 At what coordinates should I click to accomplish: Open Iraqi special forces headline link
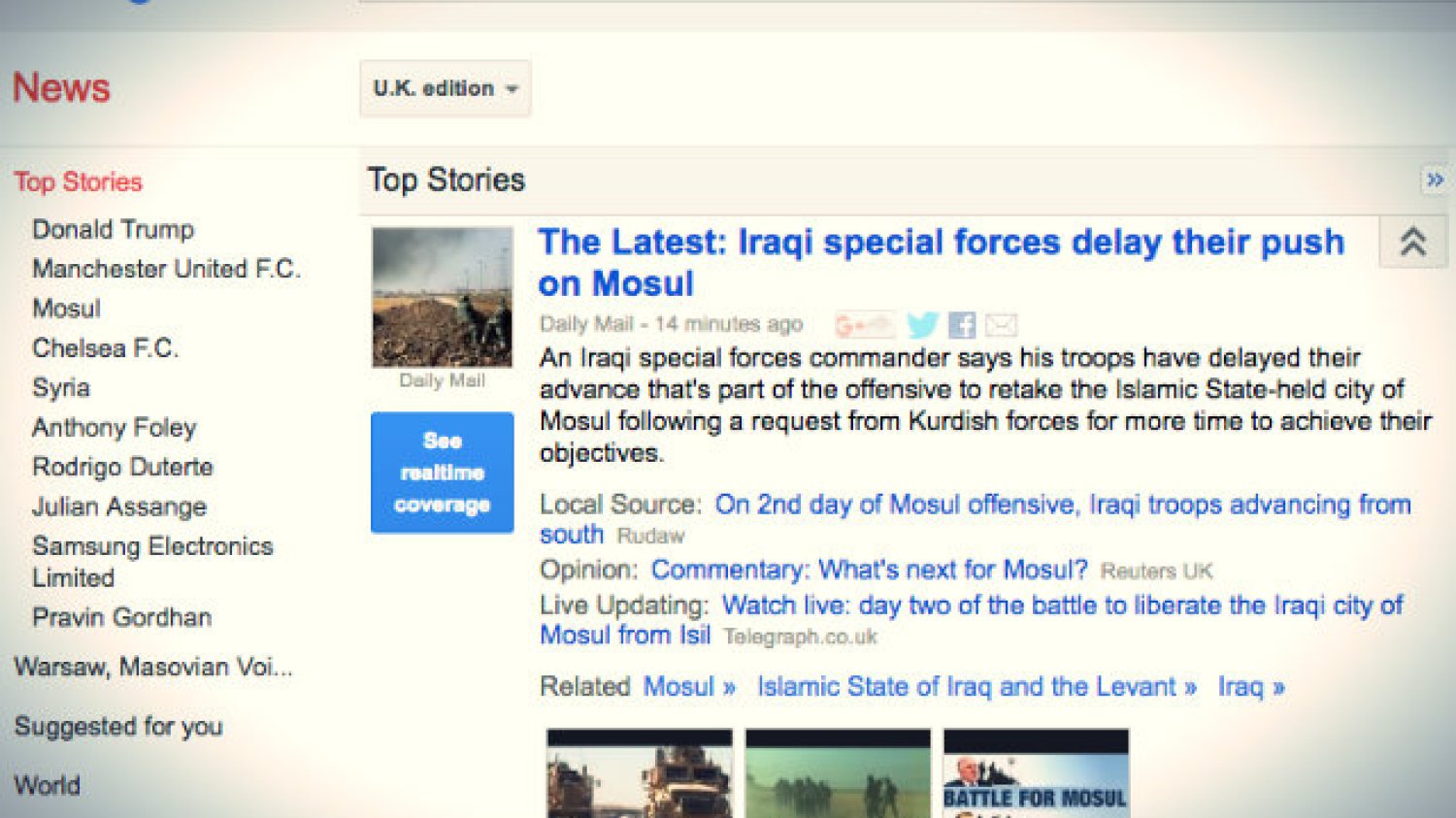(x=941, y=262)
